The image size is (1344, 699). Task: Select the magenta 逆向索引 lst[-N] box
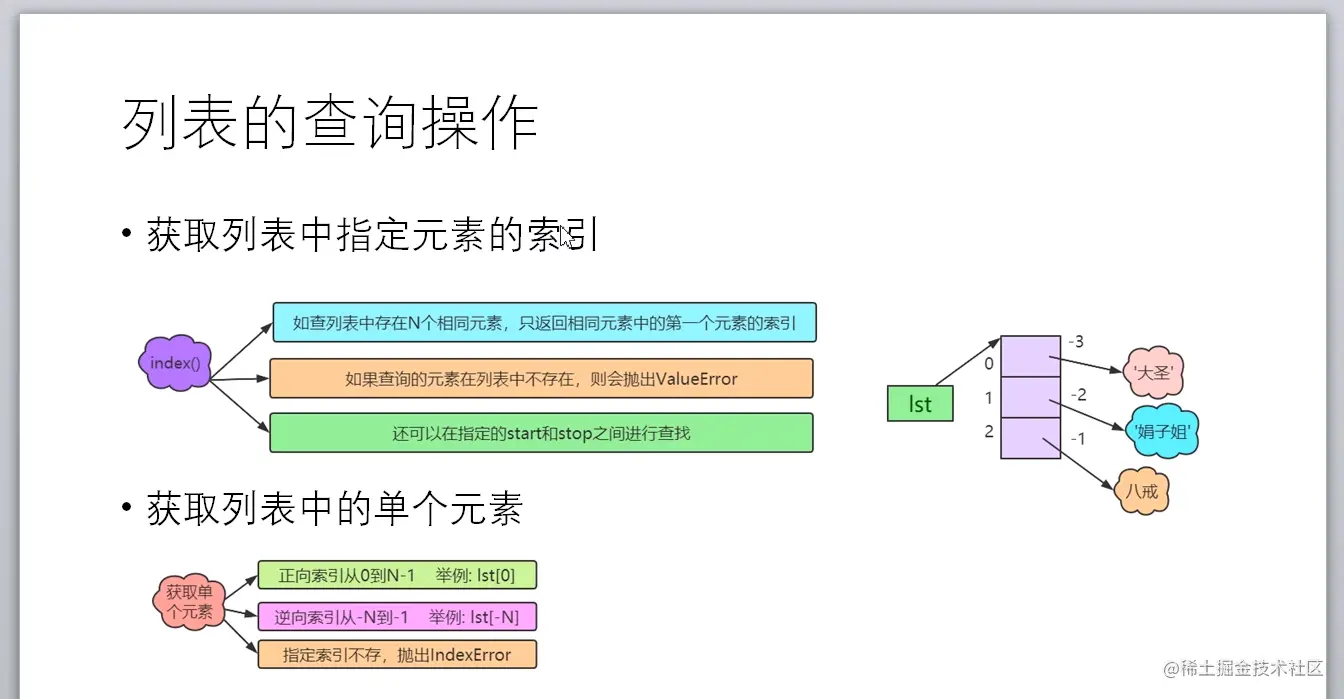point(397,616)
